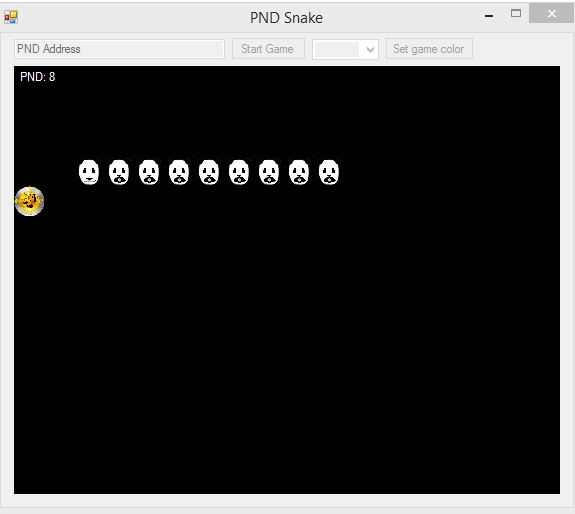Click the PND Snake window title
This screenshot has width=575, height=514.
(286, 18)
